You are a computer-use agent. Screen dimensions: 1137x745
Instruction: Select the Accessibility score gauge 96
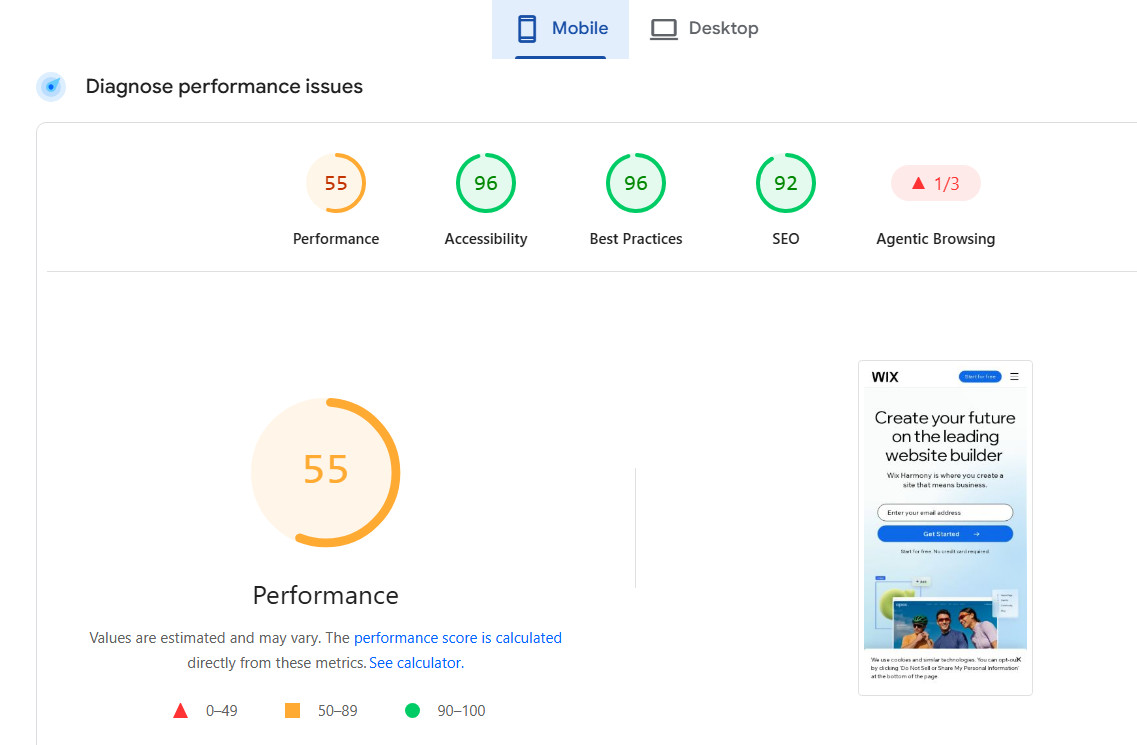tap(486, 183)
